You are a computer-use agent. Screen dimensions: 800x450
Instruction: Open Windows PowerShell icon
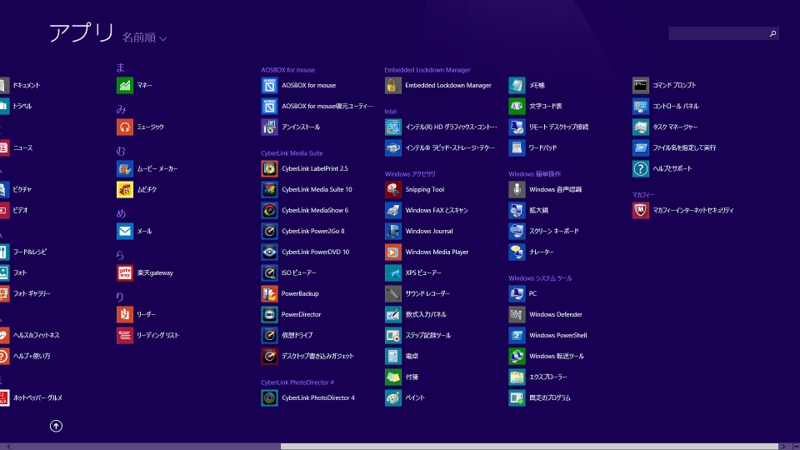tap(517, 335)
